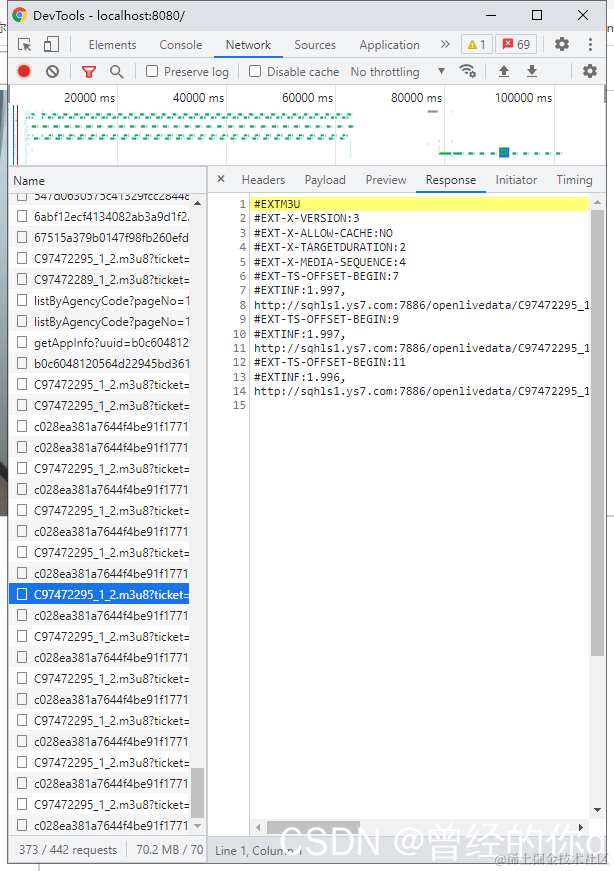The height and width of the screenshot is (871, 614).
Task: Open the No throttling dropdown
Action: tap(398, 72)
